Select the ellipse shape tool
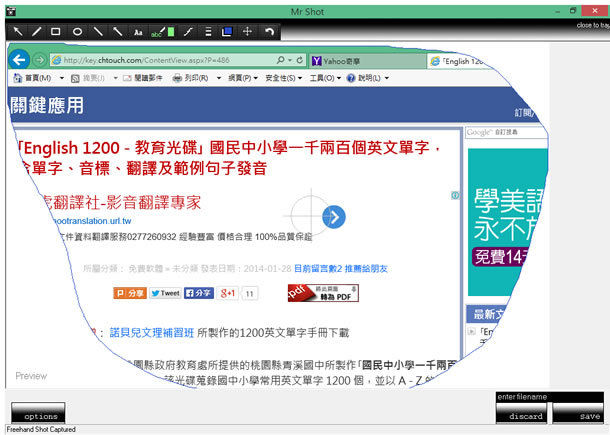Screen dimensions: 610x435 [x=77, y=32]
